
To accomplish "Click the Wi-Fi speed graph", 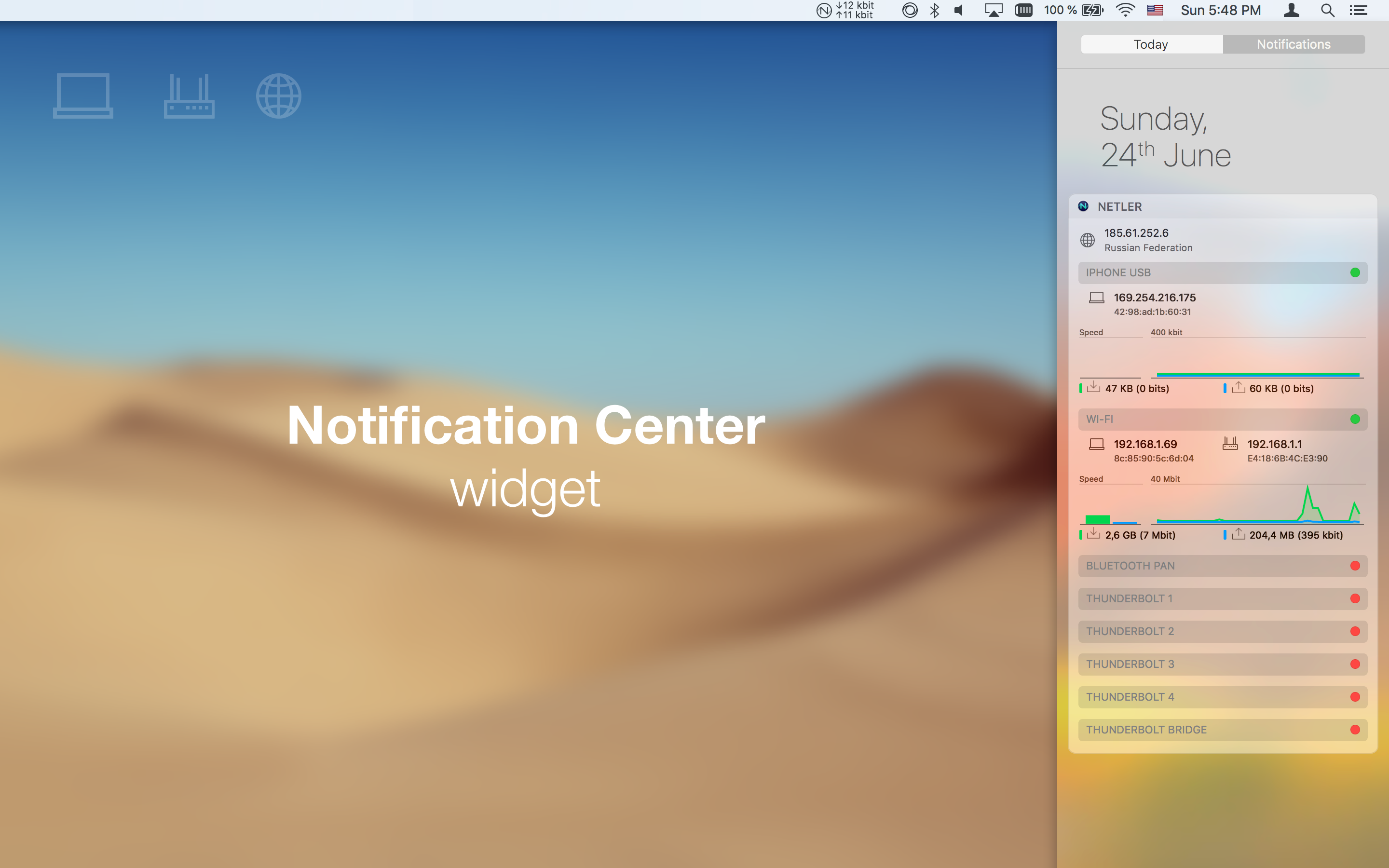I will (1257, 505).
